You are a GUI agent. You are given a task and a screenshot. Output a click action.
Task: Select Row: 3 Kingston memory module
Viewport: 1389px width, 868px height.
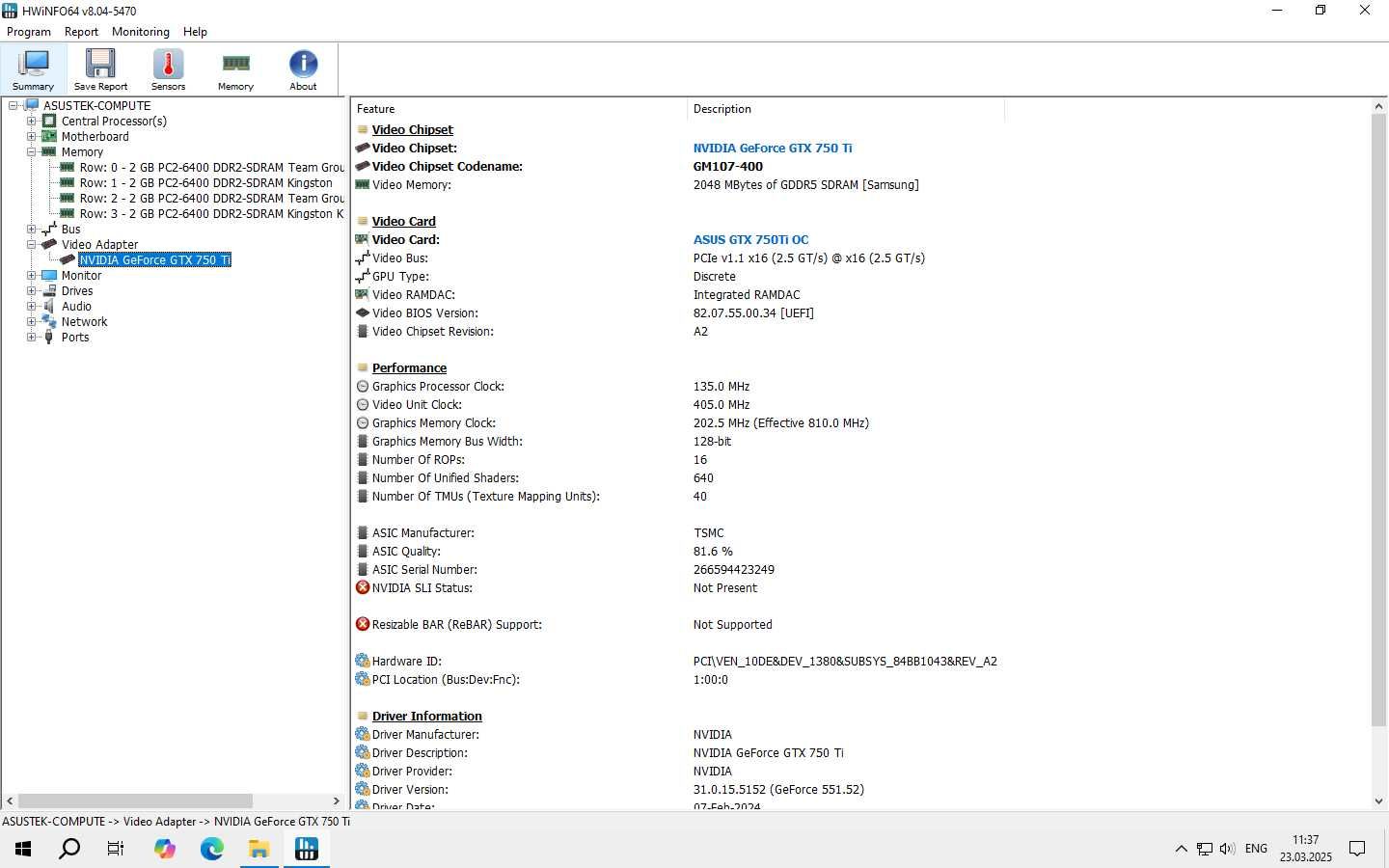[212, 214]
